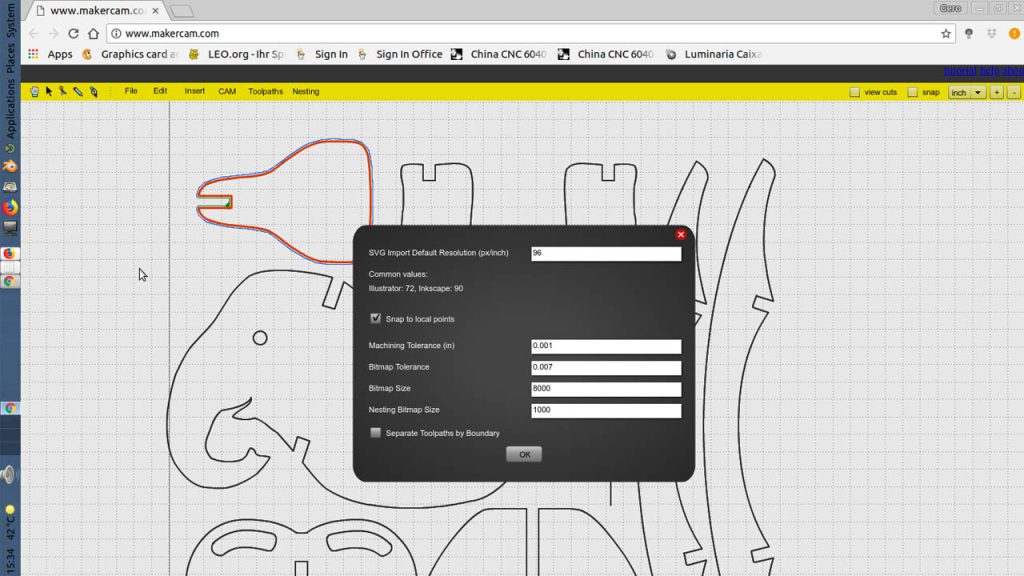View site information icon in address bar

116,33
